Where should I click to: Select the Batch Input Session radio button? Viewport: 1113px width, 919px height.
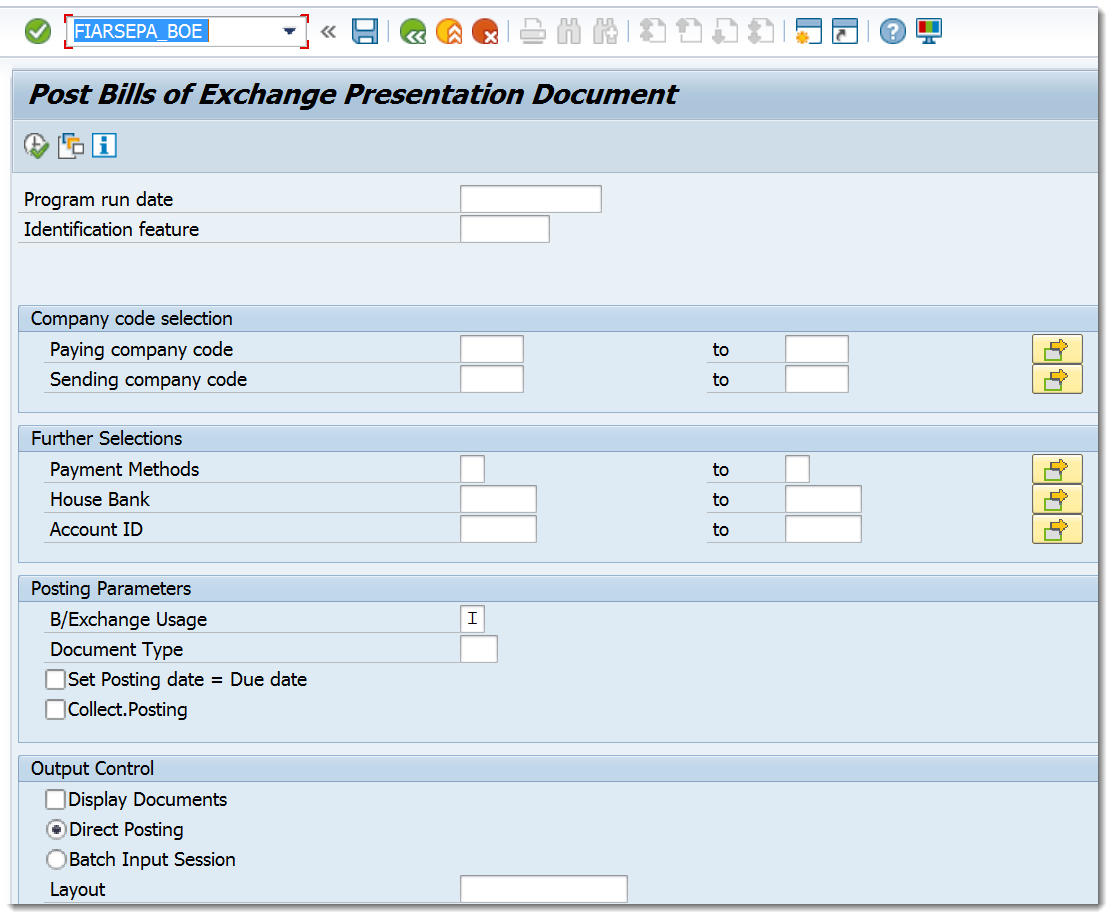tap(56, 859)
